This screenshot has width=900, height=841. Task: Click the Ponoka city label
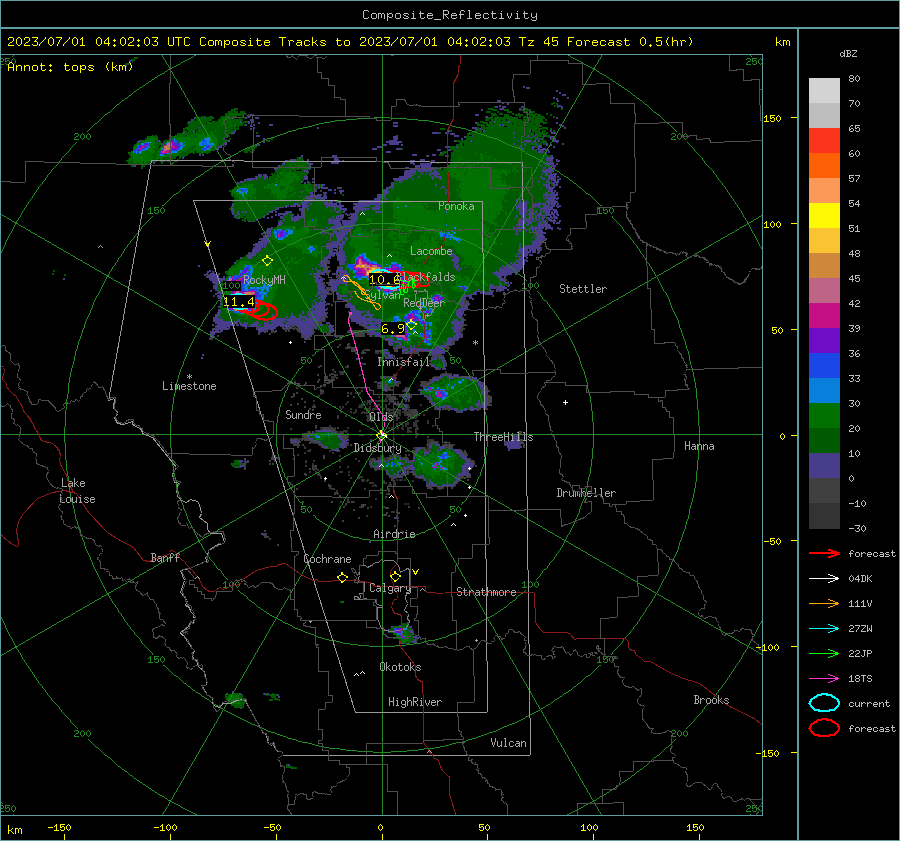coord(456,206)
